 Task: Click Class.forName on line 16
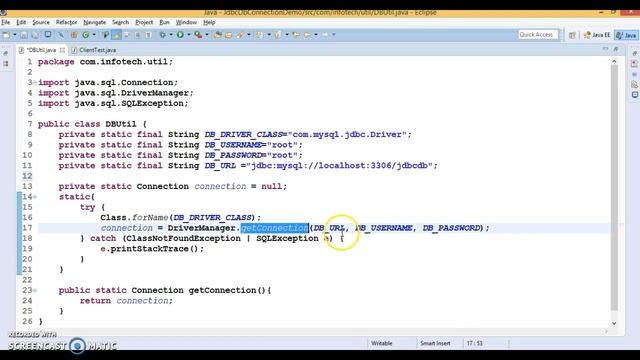tap(134, 218)
